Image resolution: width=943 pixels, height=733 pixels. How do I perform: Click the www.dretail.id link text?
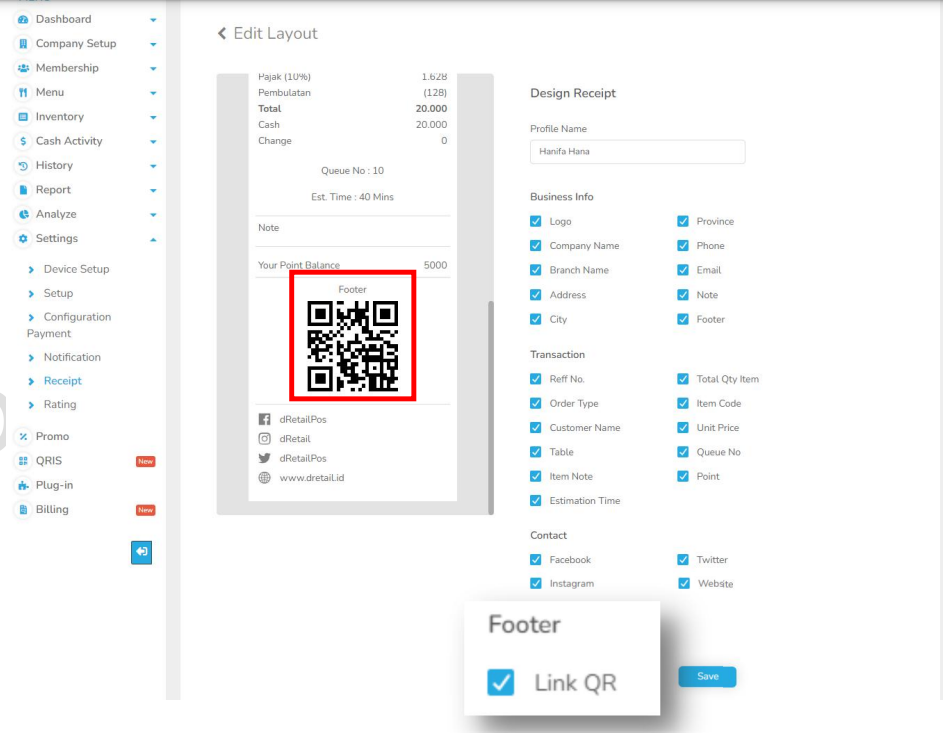coord(312,478)
